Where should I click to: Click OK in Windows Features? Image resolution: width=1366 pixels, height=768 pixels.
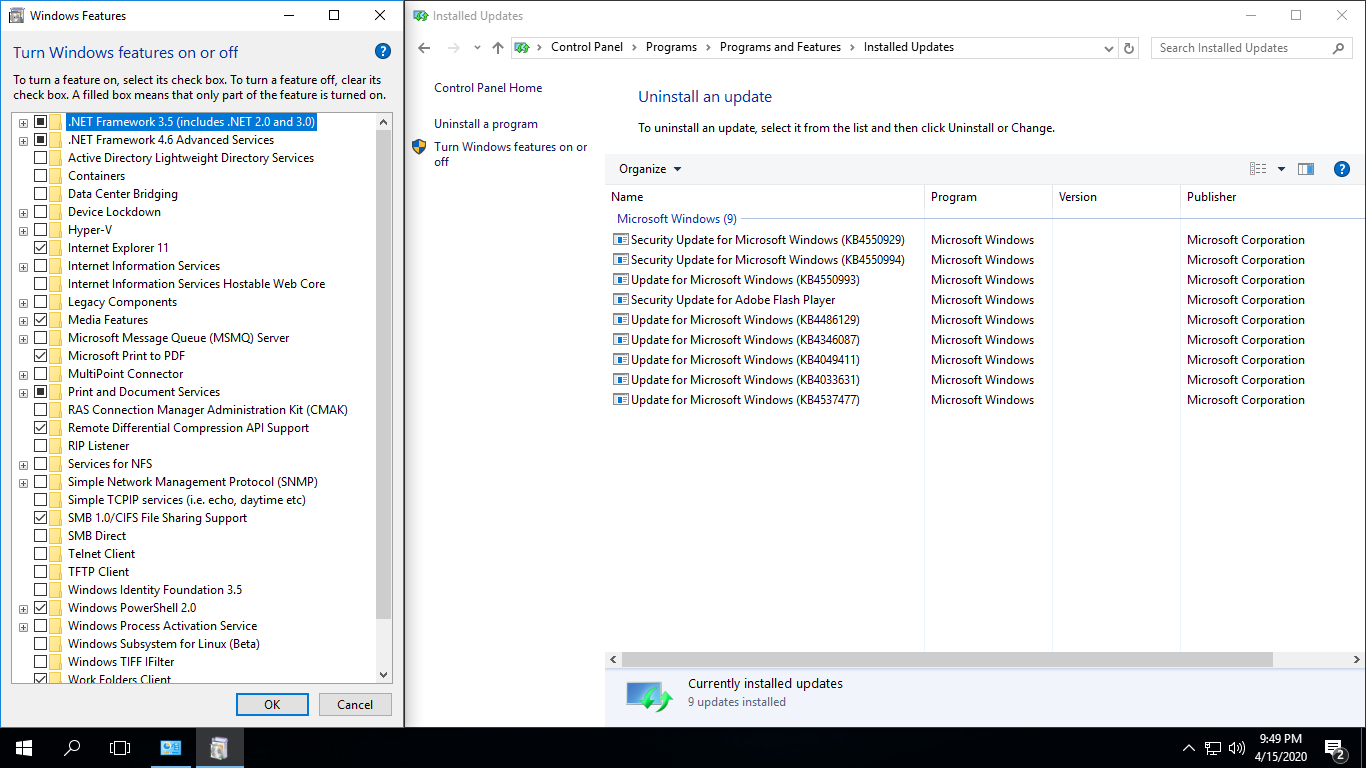(272, 704)
